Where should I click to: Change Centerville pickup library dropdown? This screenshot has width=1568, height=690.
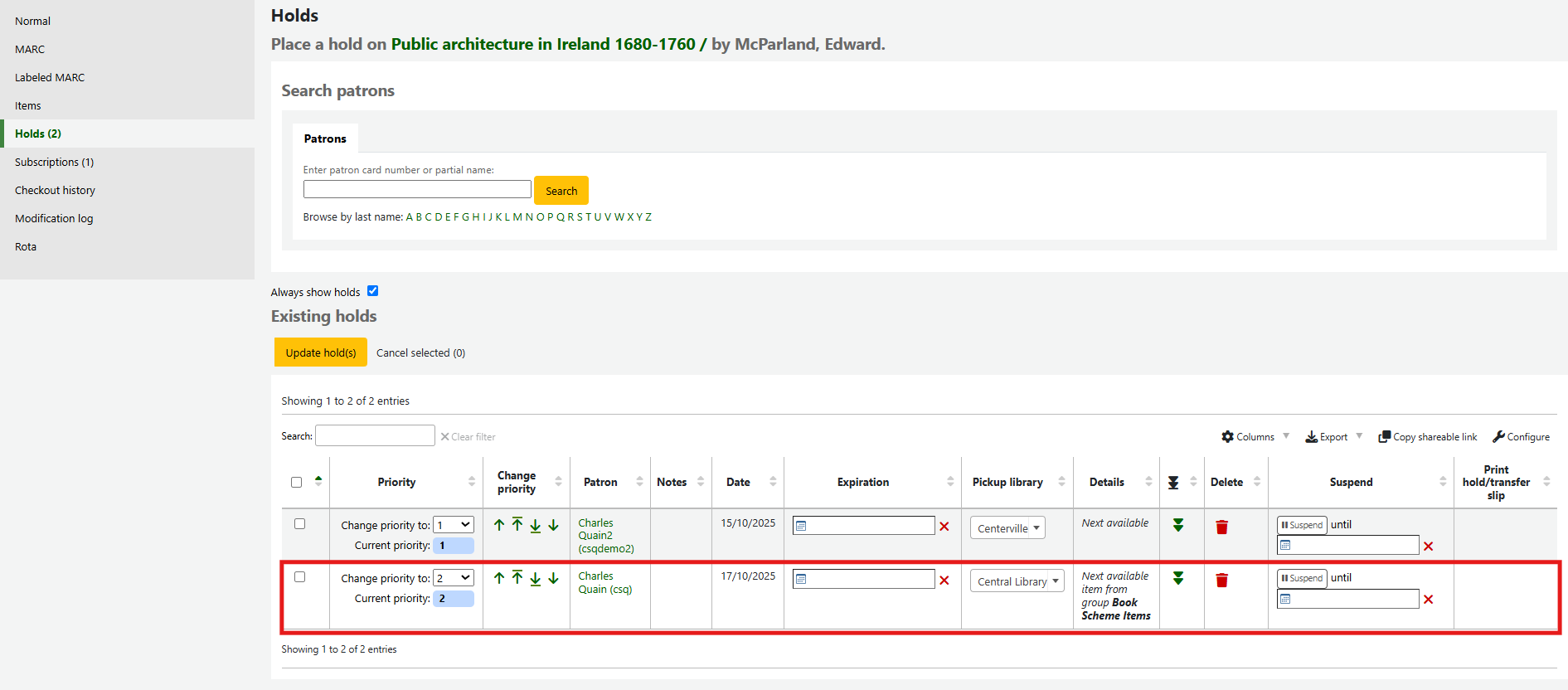coord(1007,528)
